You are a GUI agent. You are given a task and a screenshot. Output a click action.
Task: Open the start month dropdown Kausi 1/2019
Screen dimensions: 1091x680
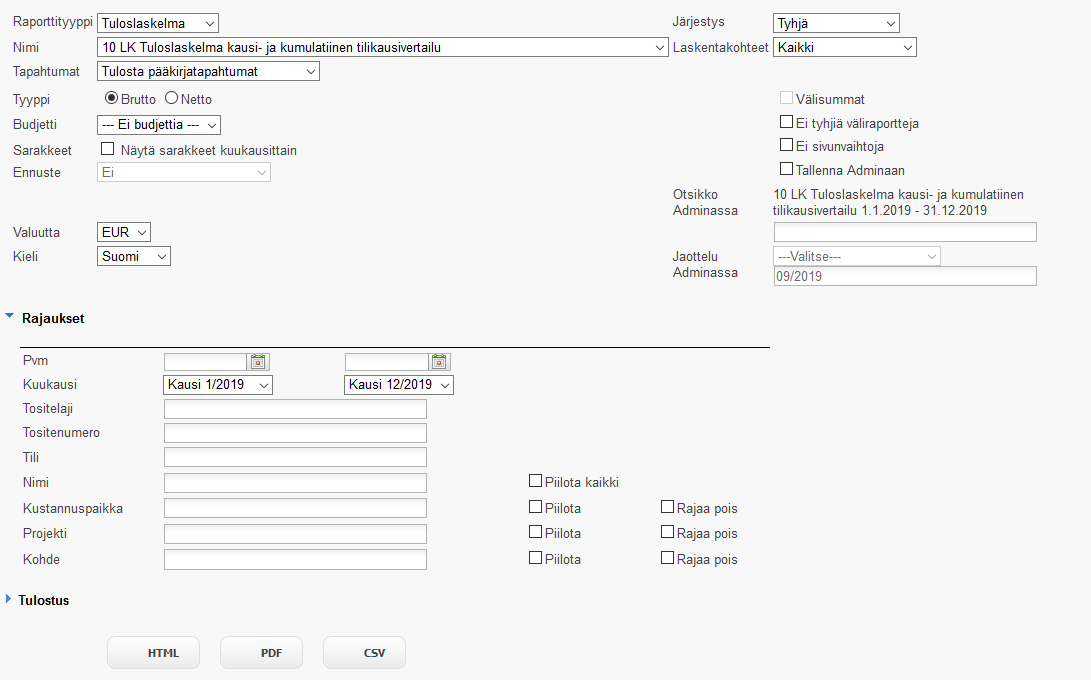click(x=218, y=385)
